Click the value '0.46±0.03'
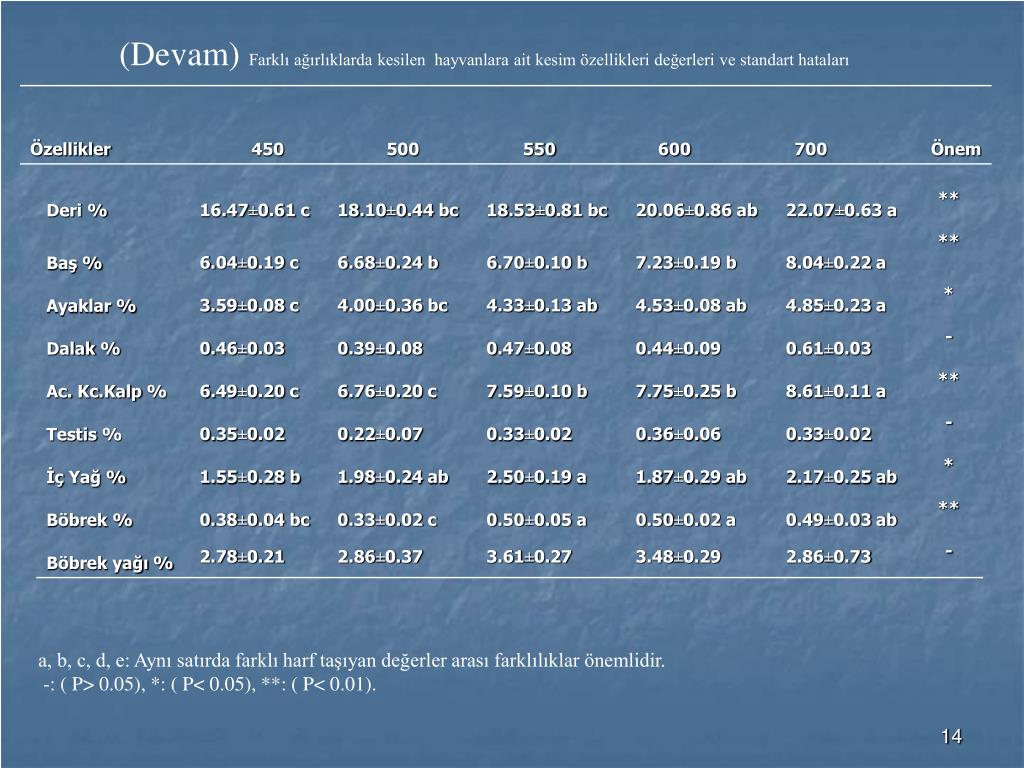 (x=242, y=349)
